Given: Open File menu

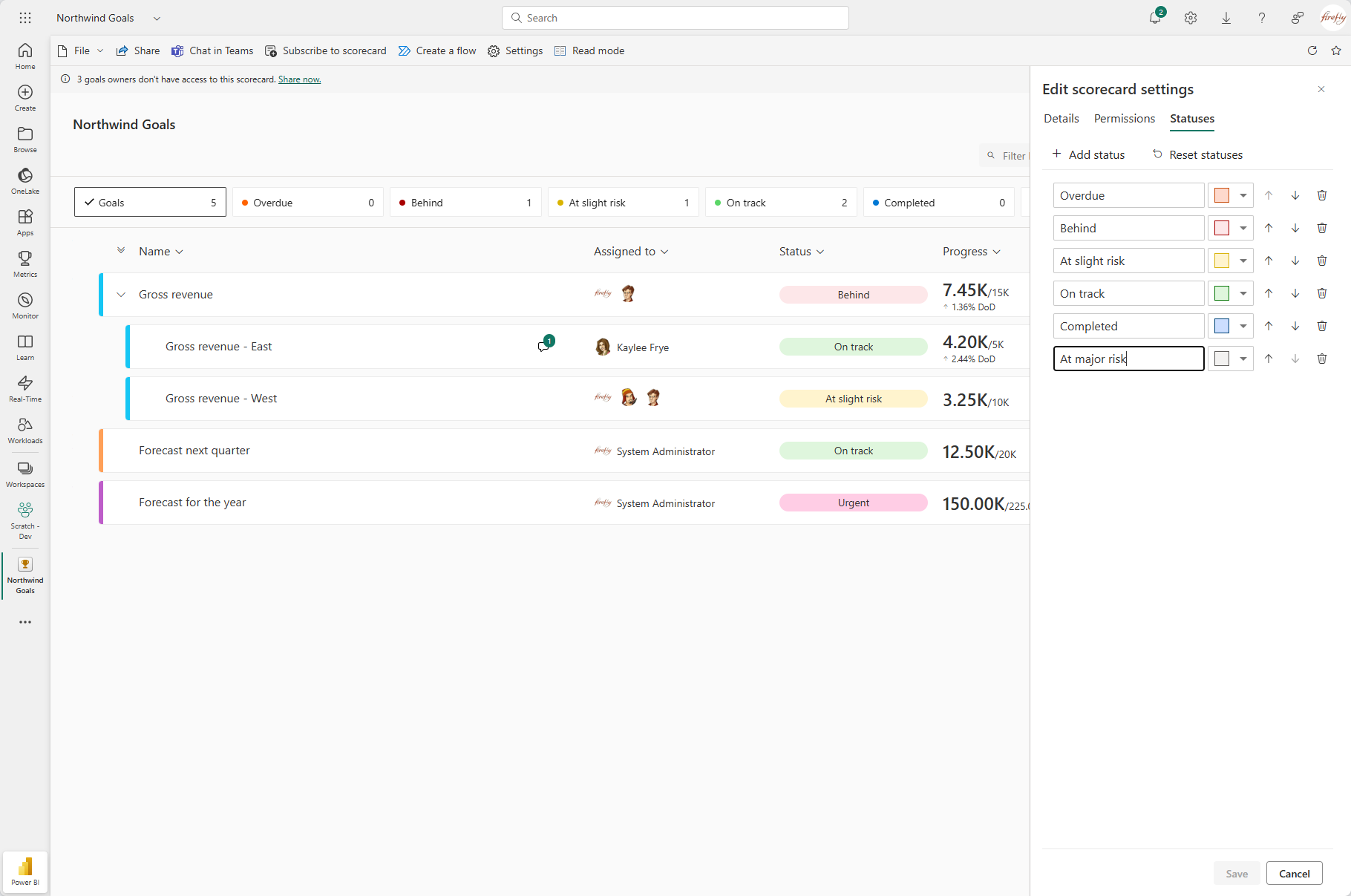Looking at the screenshot, I should pyautogui.click(x=81, y=50).
